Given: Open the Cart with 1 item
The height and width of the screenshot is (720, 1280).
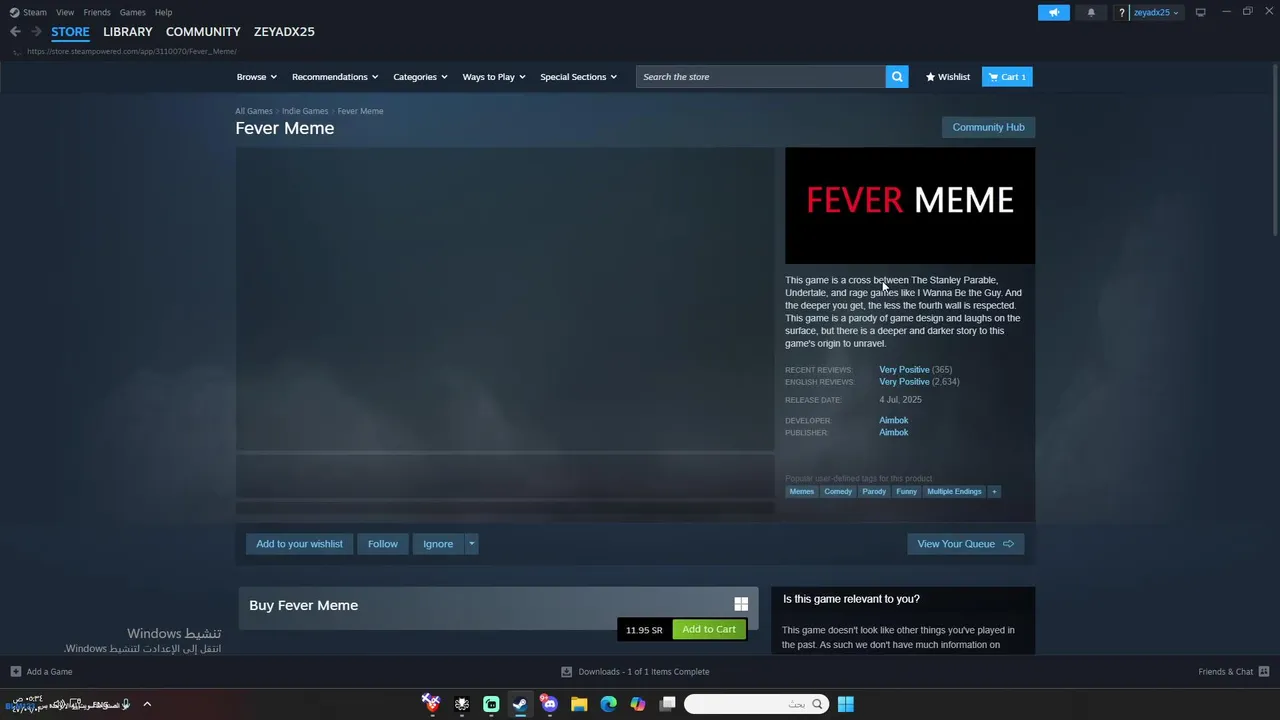Looking at the screenshot, I should coord(1007,77).
